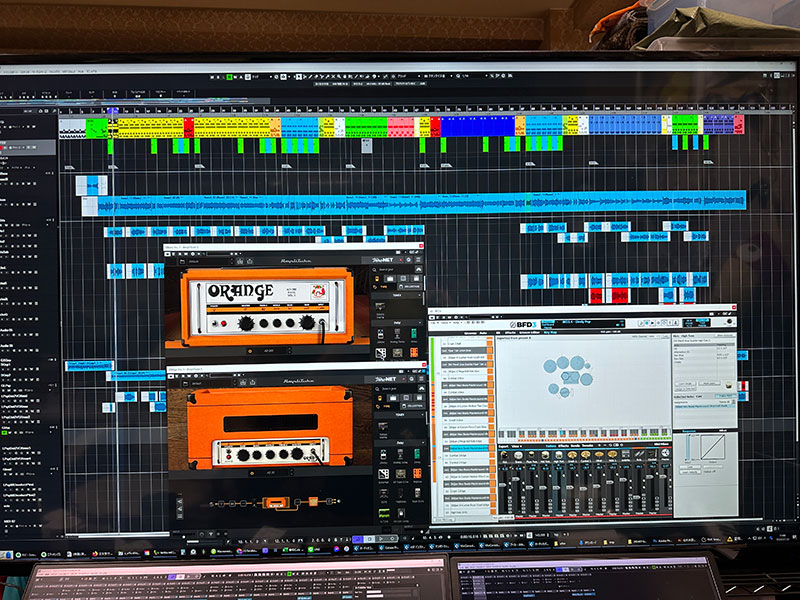800x600 pixels.
Task: Click leftmost large knob on upper Orange amp
Action: pos(246,323)
